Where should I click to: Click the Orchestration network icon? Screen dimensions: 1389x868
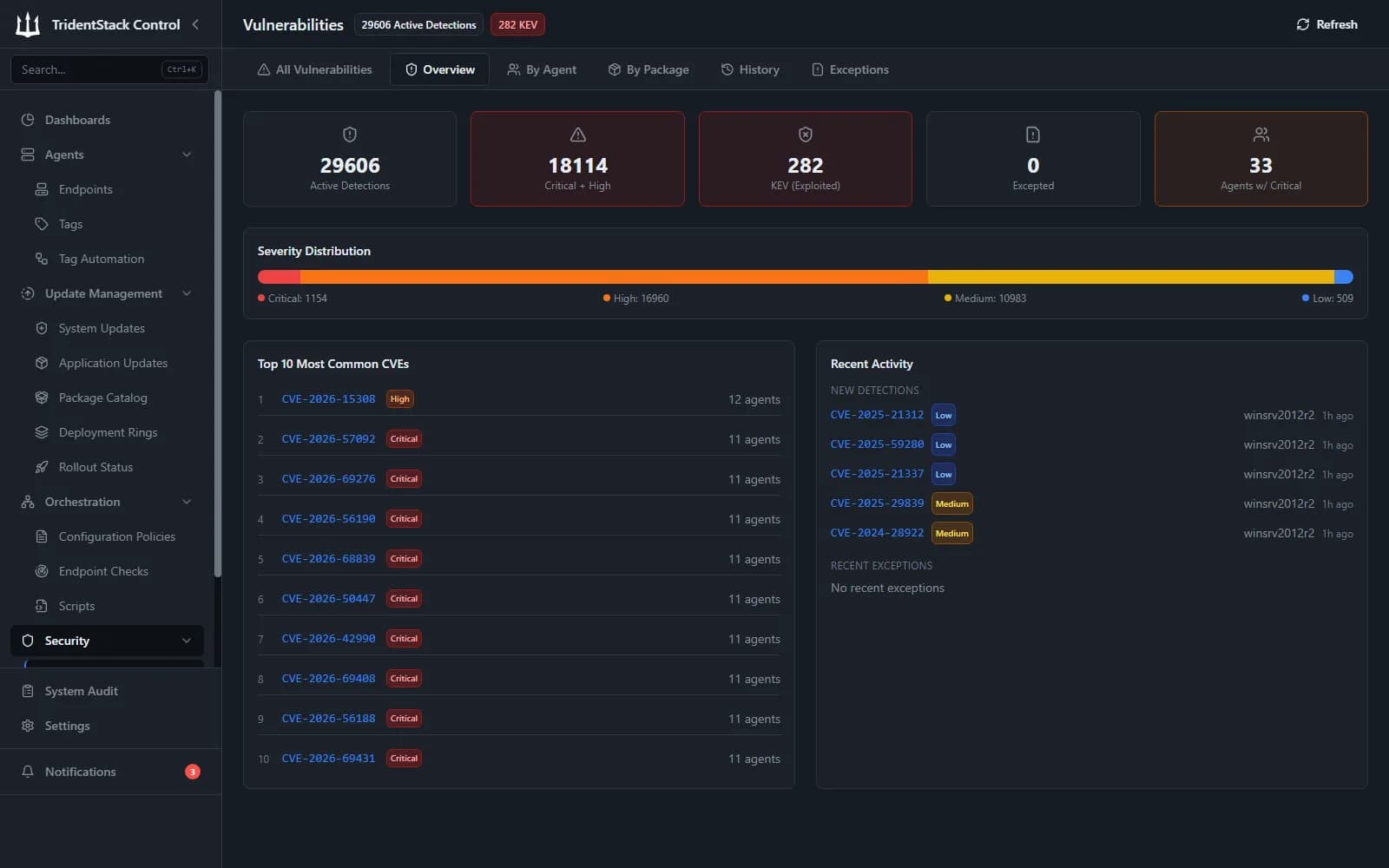point(28,502)
